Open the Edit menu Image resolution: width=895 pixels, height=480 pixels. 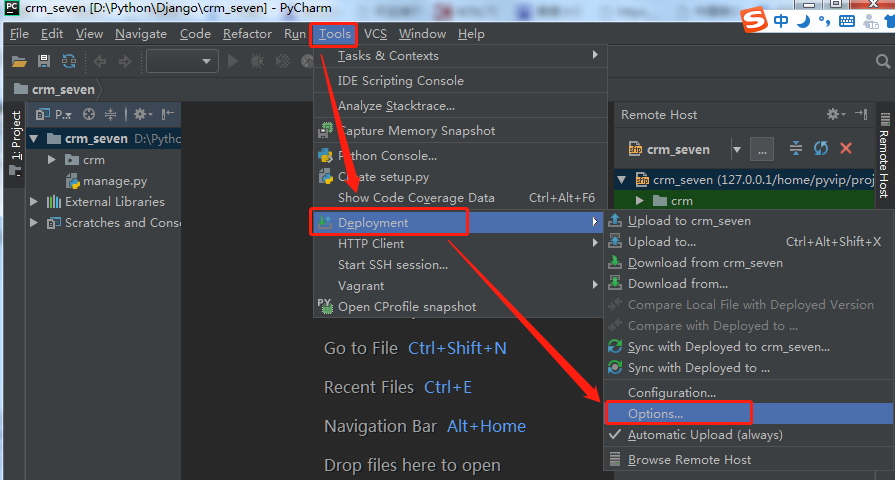pyautogui.click(x=52, y=34)
